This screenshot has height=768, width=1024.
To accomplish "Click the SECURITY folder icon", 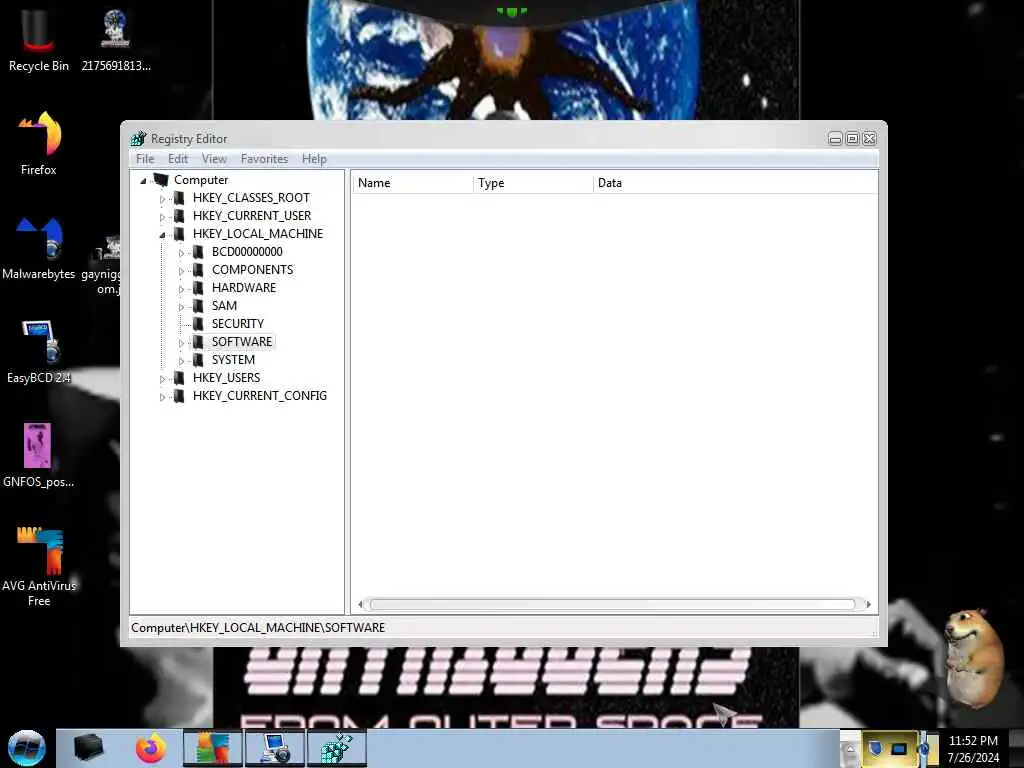I will 198,323.
